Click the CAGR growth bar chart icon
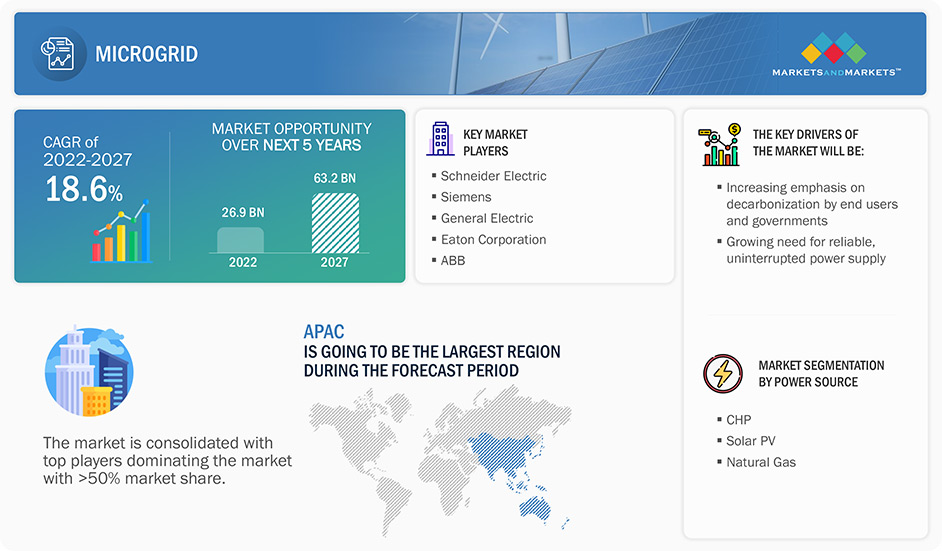 click(x=121, y=234)
